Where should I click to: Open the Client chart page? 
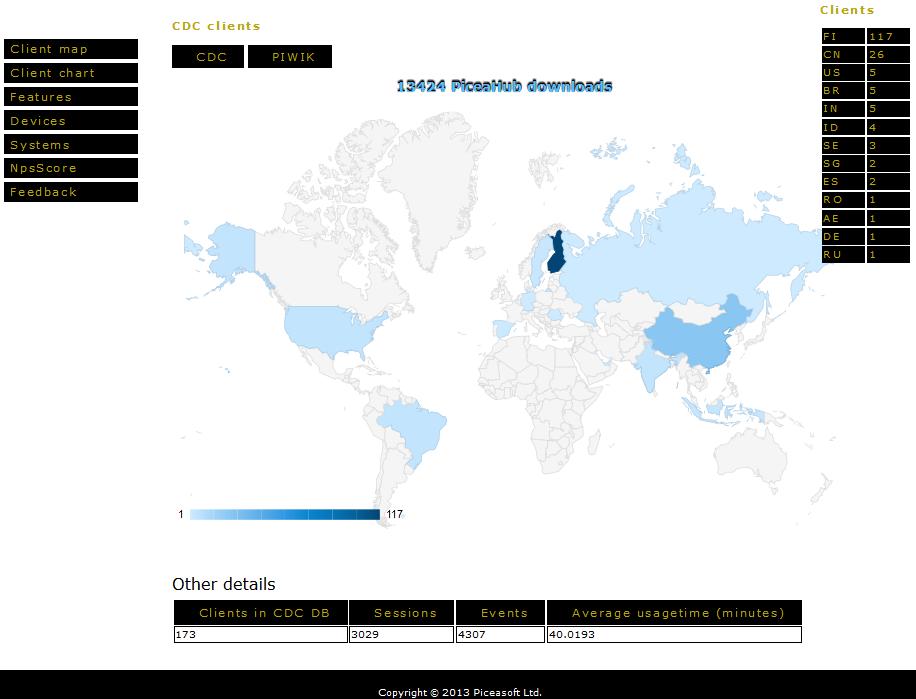(71, 73)
